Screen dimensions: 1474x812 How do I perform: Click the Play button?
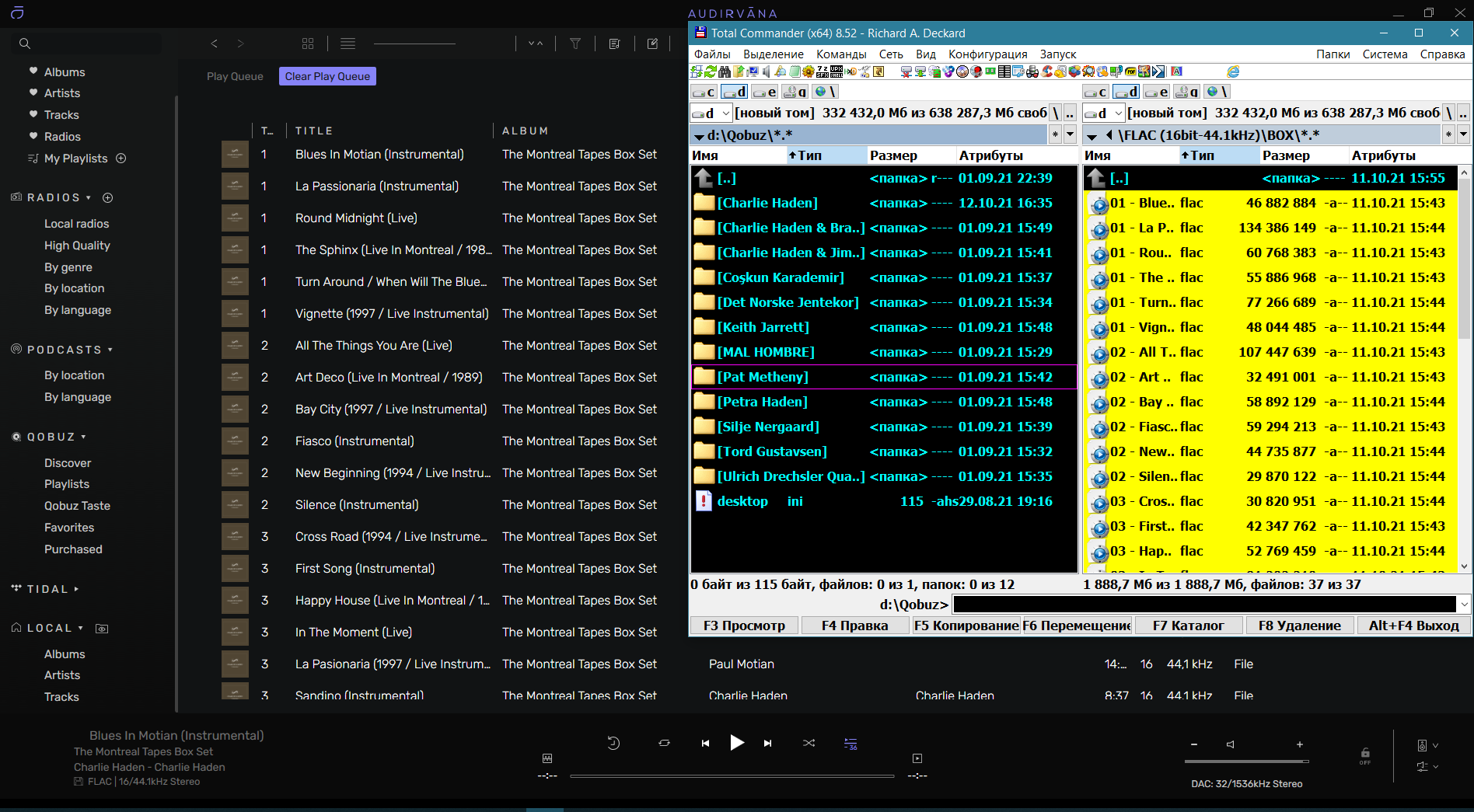click(737, 743)
